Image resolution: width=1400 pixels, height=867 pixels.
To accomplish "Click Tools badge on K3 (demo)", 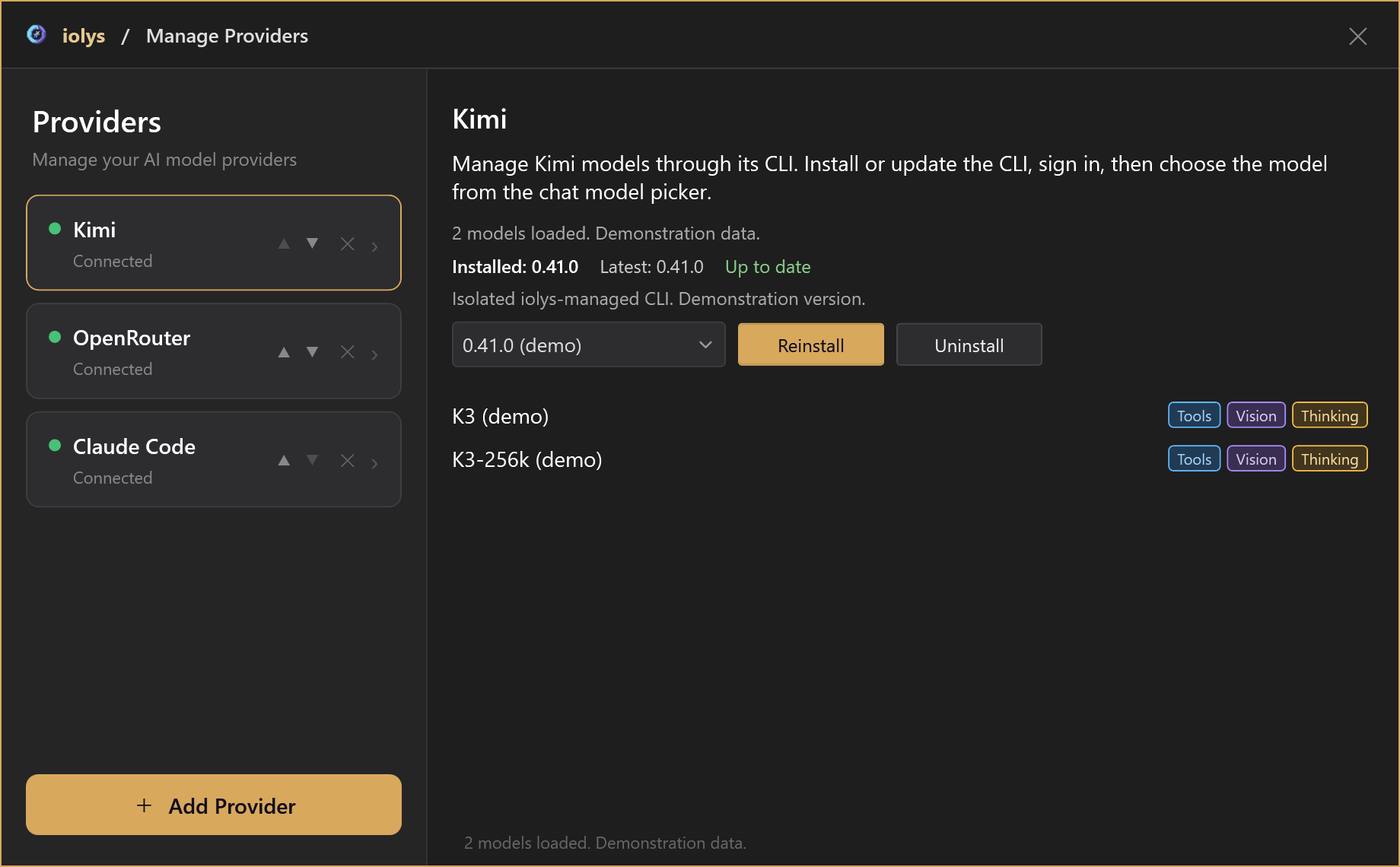I will click(x=1195, y=415).
